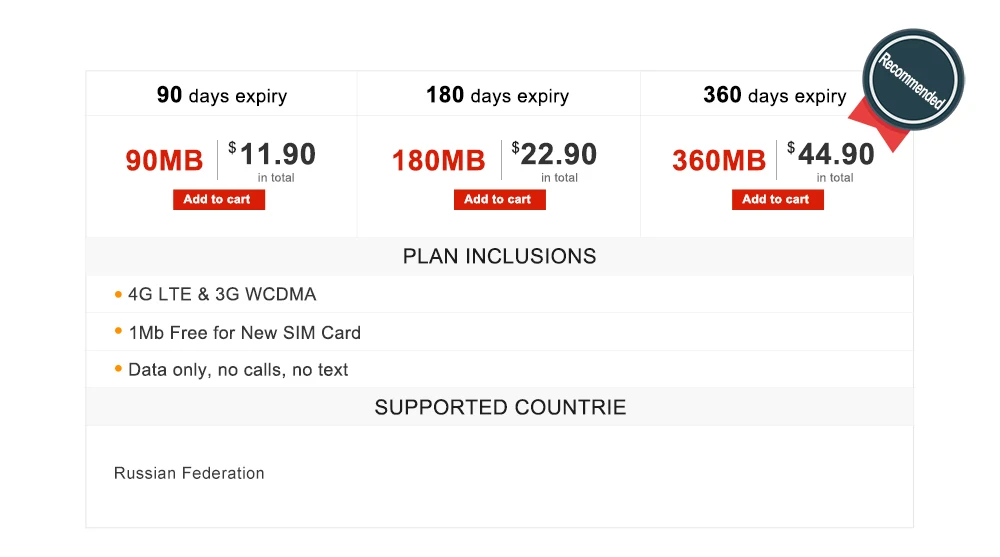
Task: Click the orange bullet beside 4G LTE
Action: 118,294
